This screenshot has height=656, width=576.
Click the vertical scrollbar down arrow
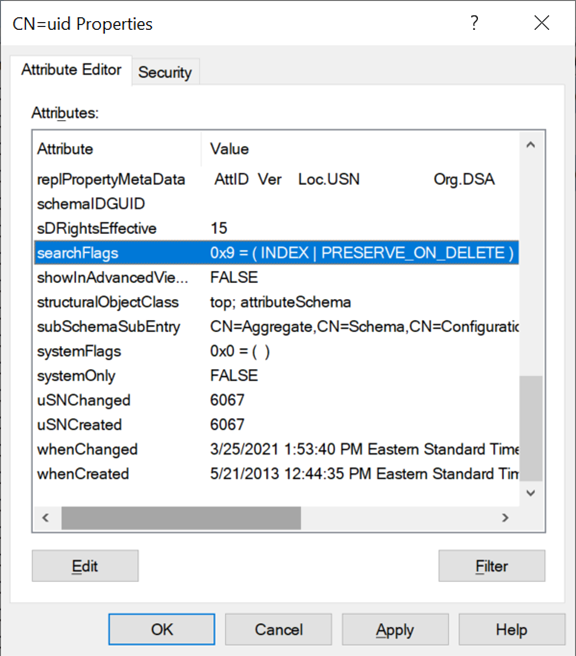coord(531,493)
